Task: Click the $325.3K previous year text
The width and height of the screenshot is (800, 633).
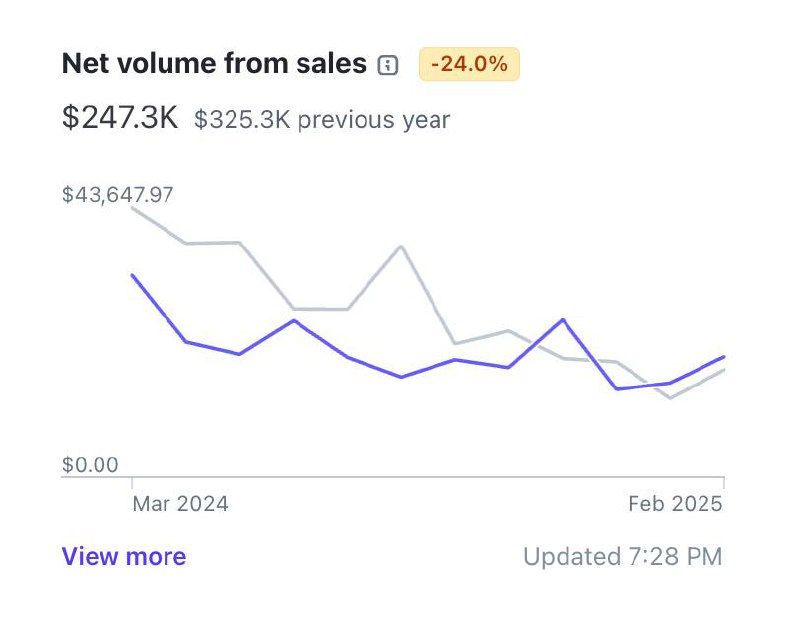Action: pos(322,120)
